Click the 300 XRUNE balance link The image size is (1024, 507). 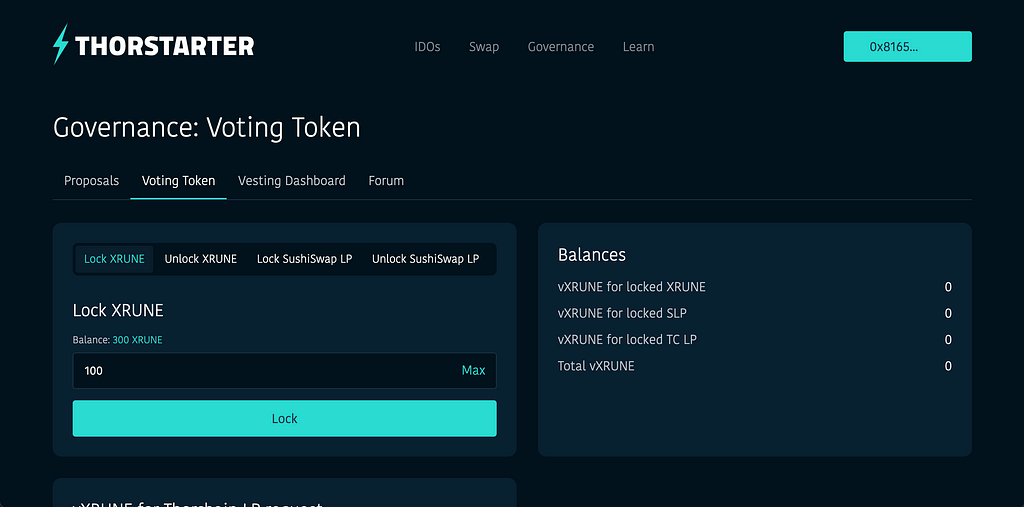137,340
